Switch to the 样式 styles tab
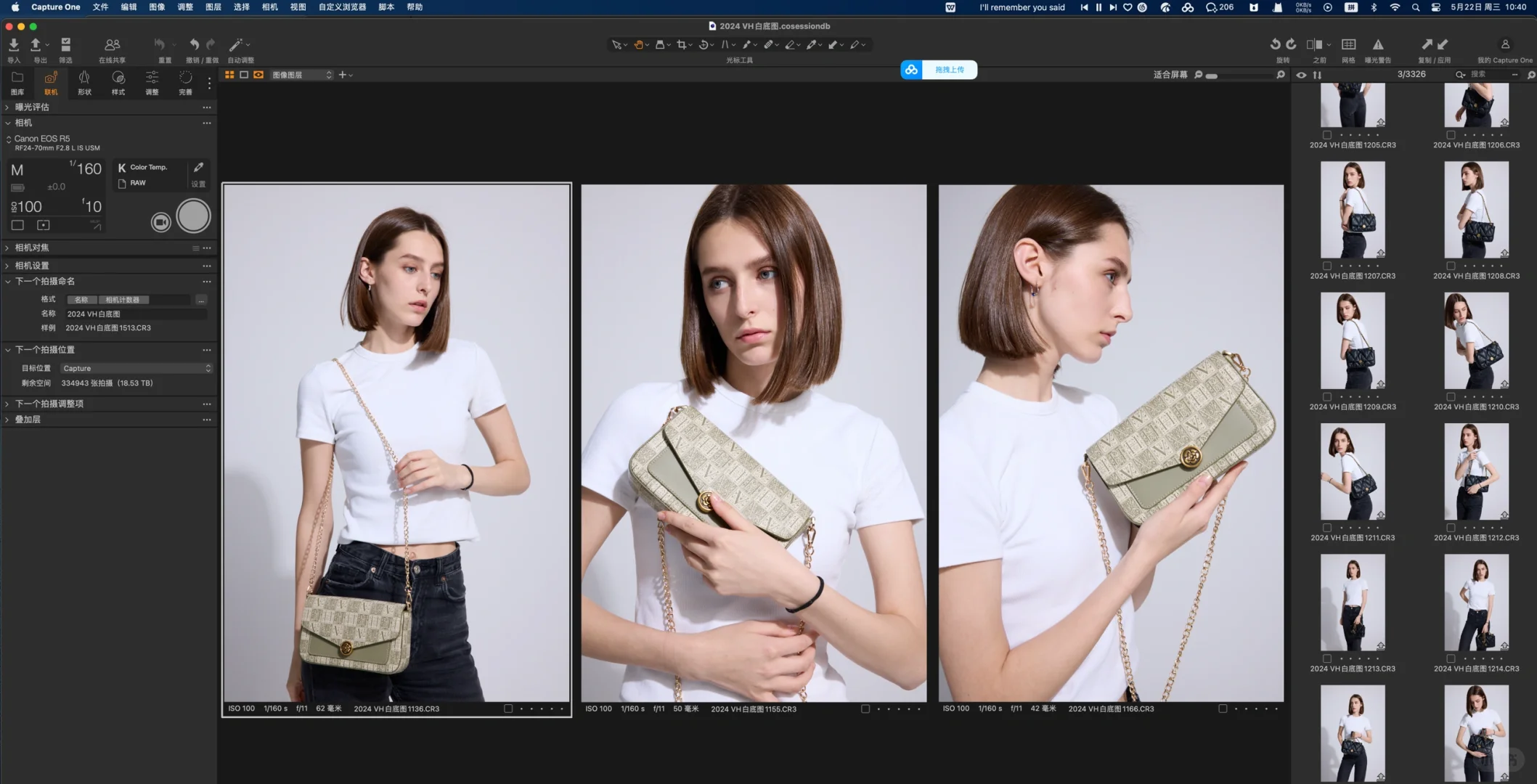1537x784 pixels. click(118, 83)
